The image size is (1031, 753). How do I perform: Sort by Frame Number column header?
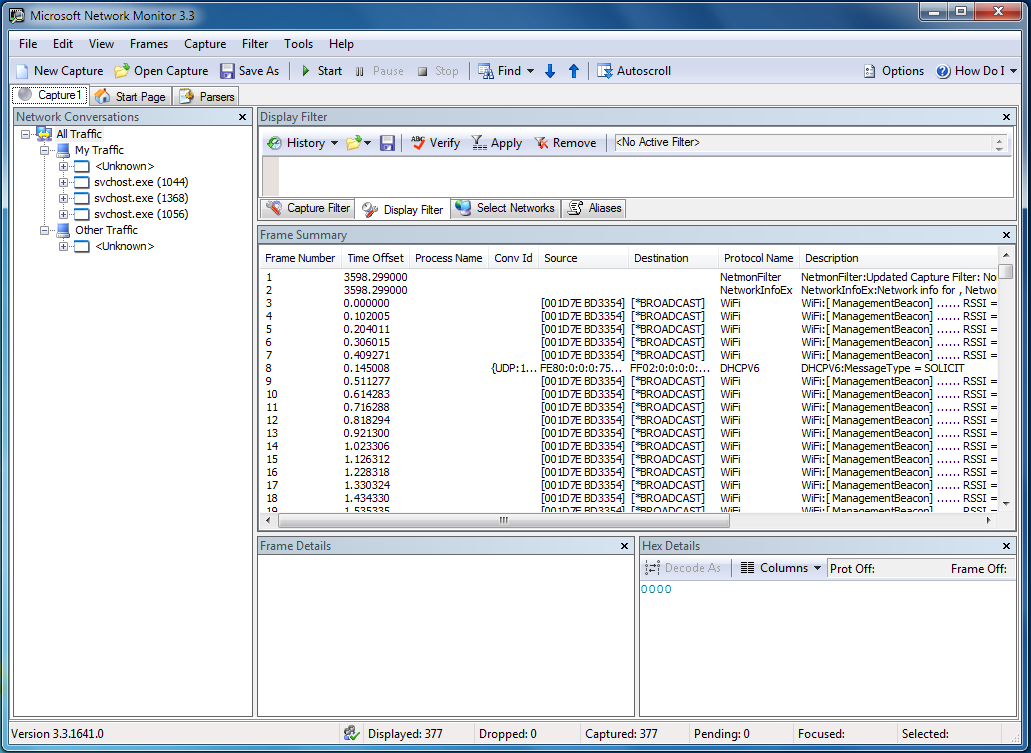pos(300,258)
